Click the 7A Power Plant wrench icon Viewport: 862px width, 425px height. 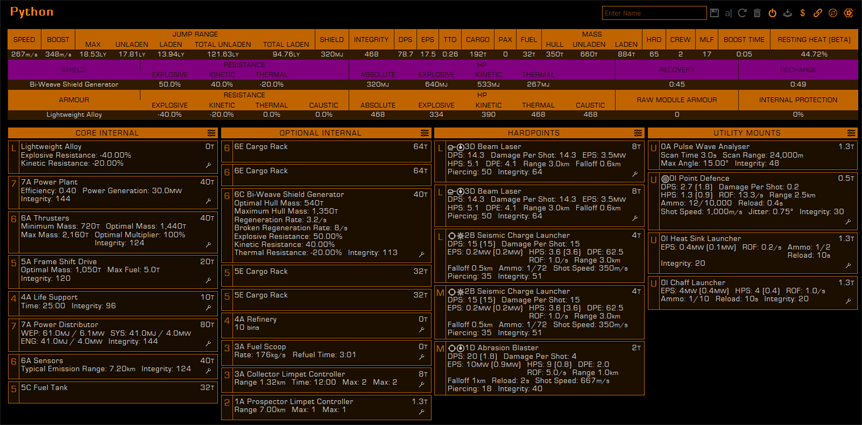pos(209,201)
